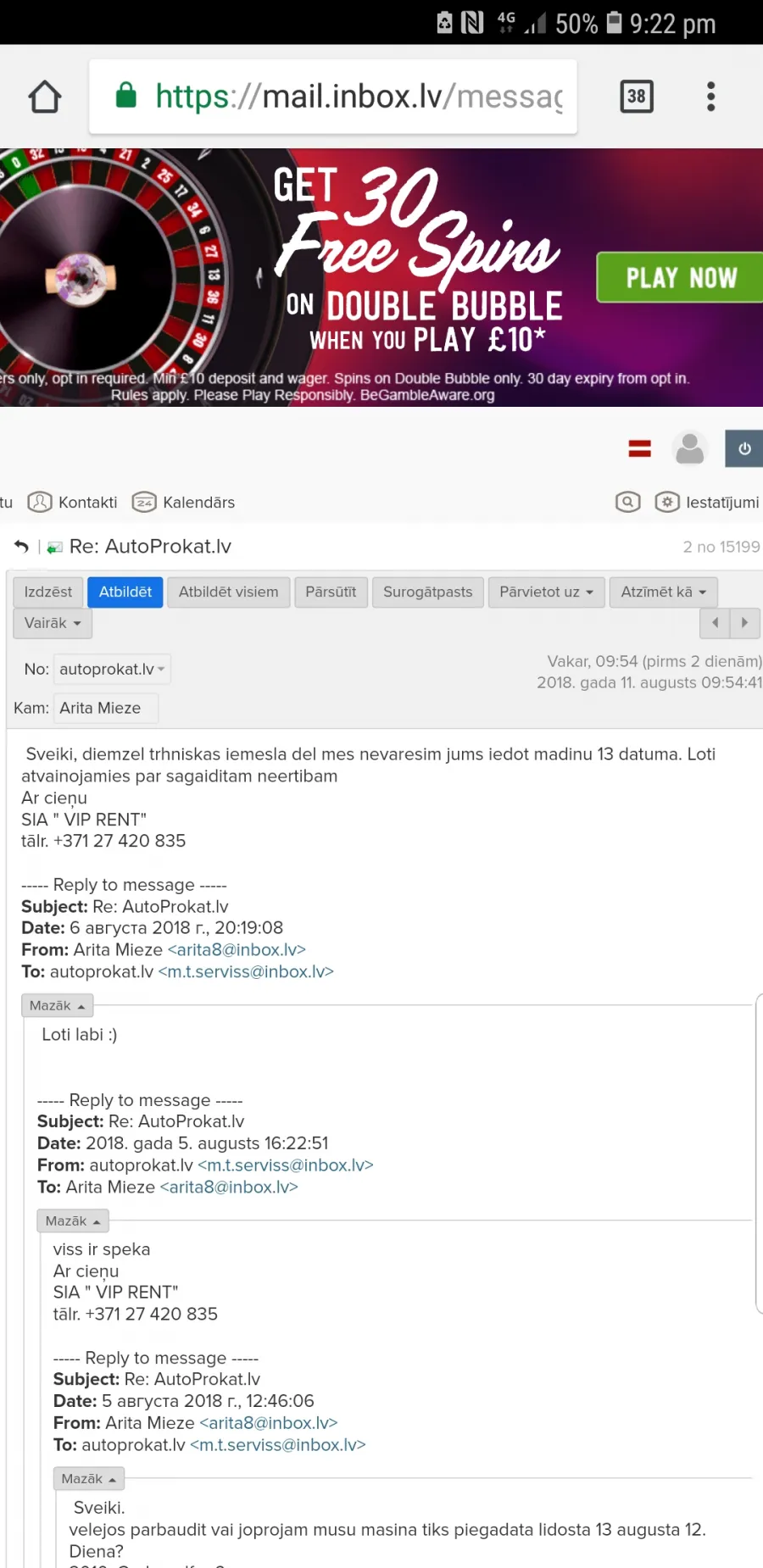Tap the battery status icon
The image size is (763, 1568).
(x=615, y=22)
